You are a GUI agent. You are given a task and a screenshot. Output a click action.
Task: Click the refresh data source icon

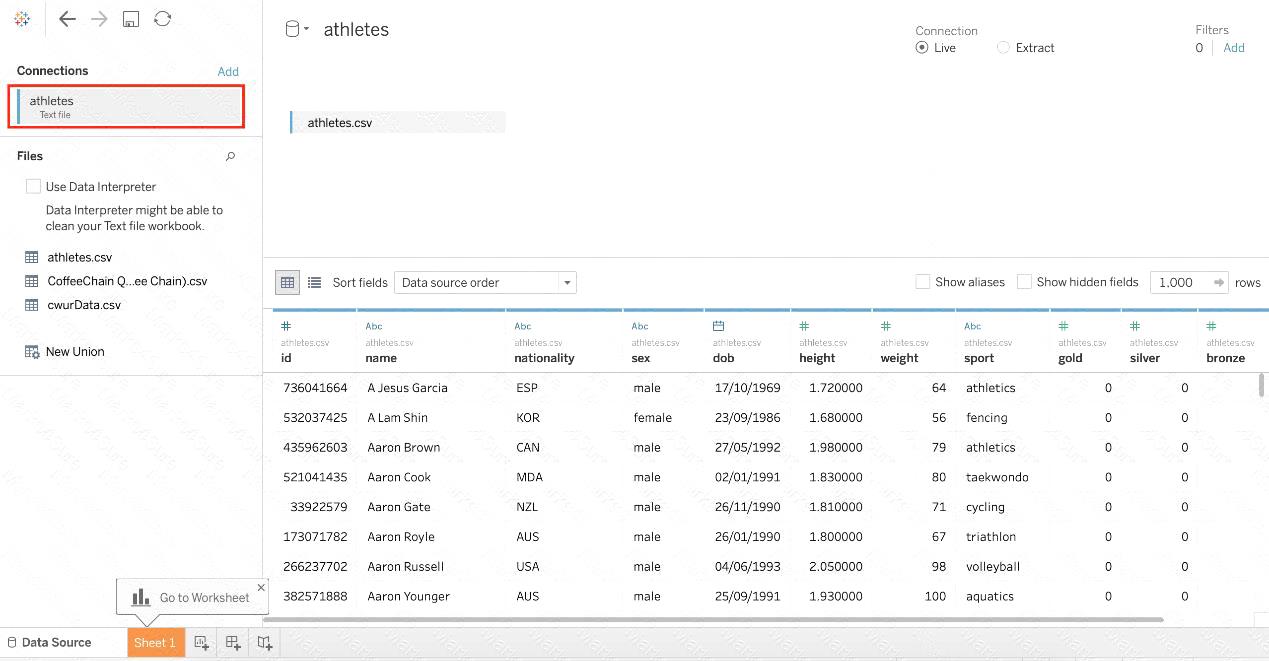[x=162, y=19]
